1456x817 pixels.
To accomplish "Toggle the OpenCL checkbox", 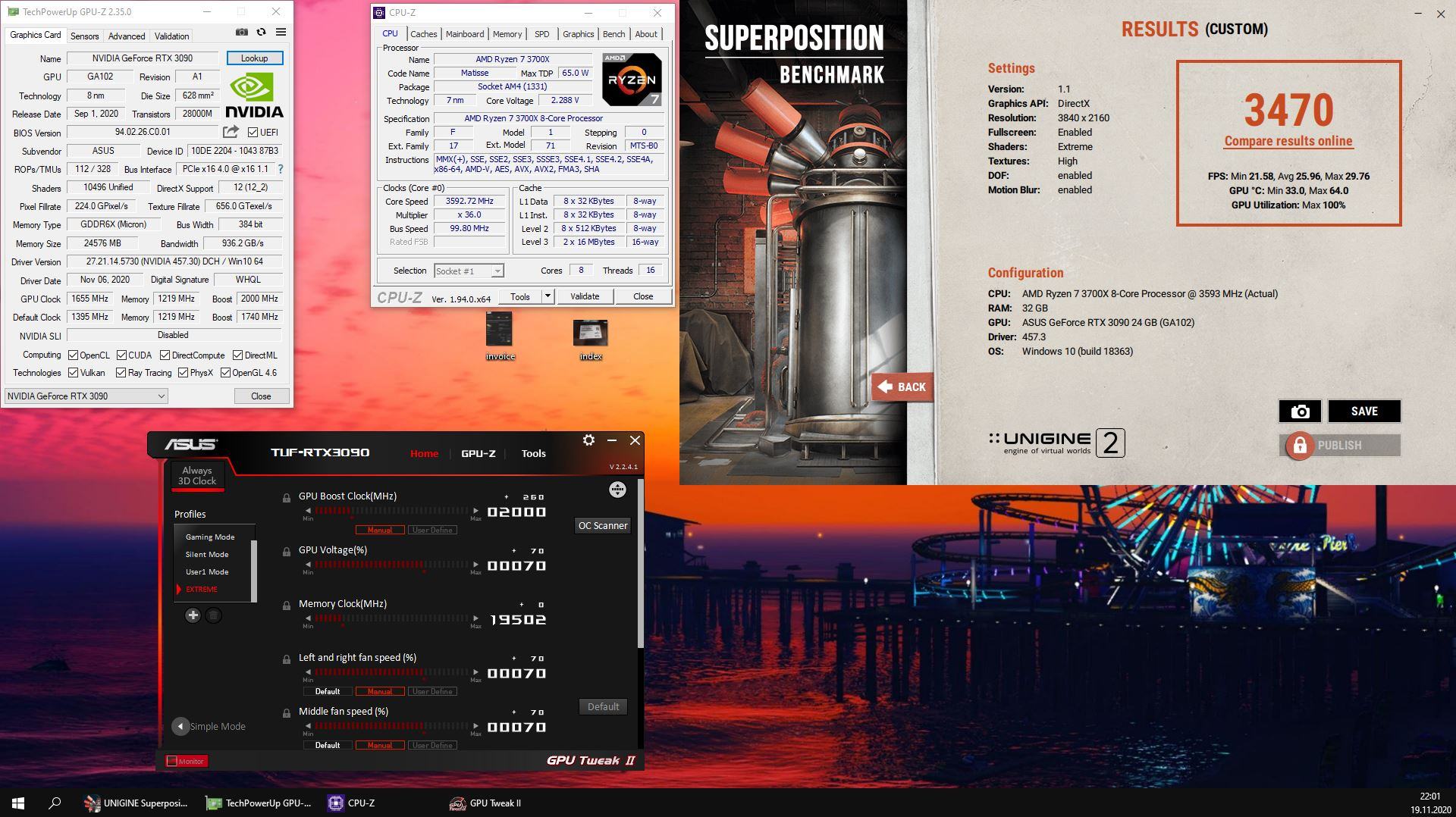I will point(73,355).
